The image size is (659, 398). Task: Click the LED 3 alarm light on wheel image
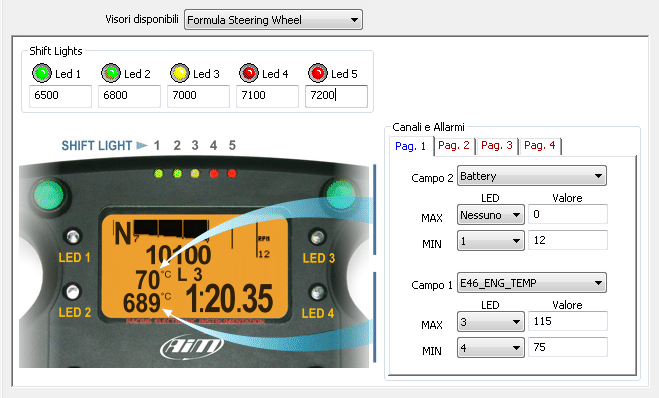tap(317, 237)
